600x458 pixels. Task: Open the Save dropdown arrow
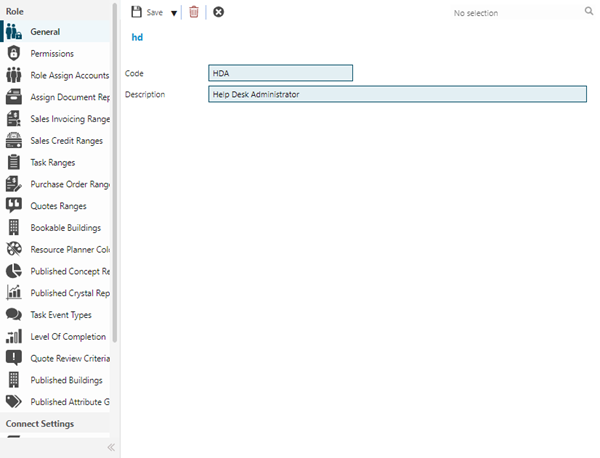coord(173,13)
